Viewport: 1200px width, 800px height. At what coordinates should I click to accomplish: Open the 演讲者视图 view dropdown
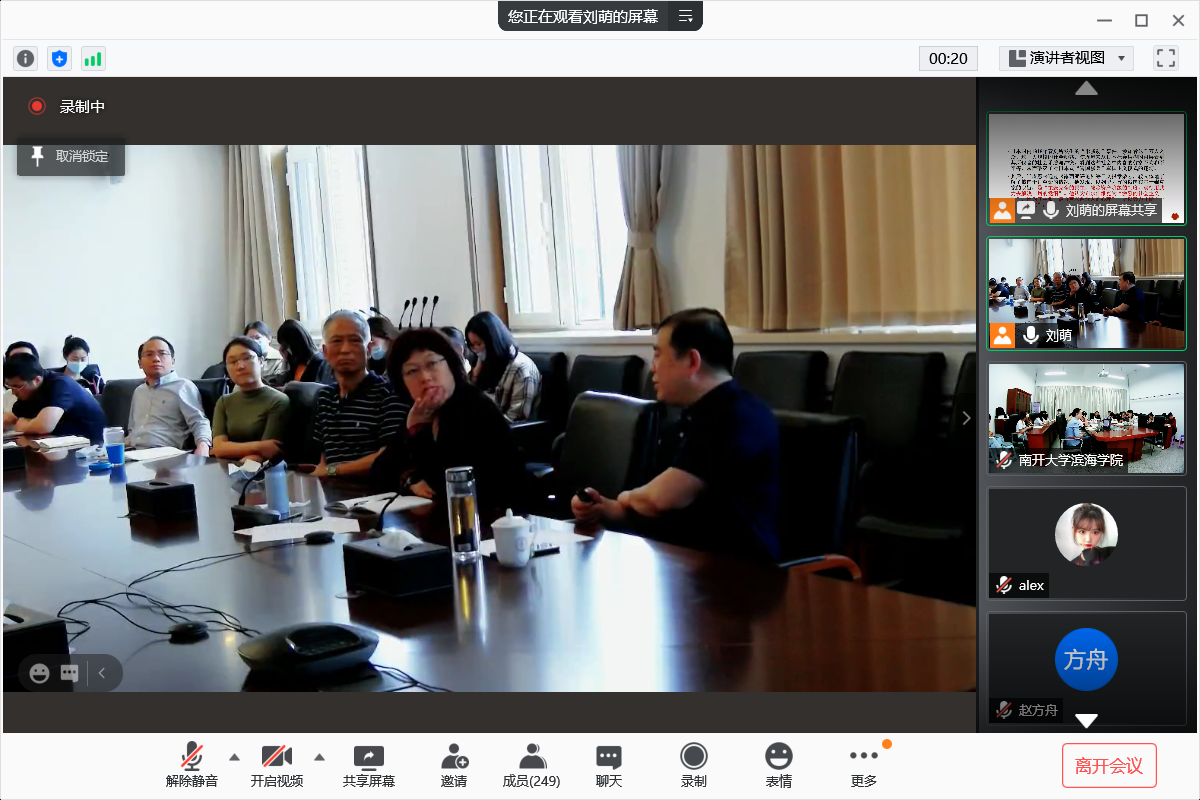point(1066,58)
